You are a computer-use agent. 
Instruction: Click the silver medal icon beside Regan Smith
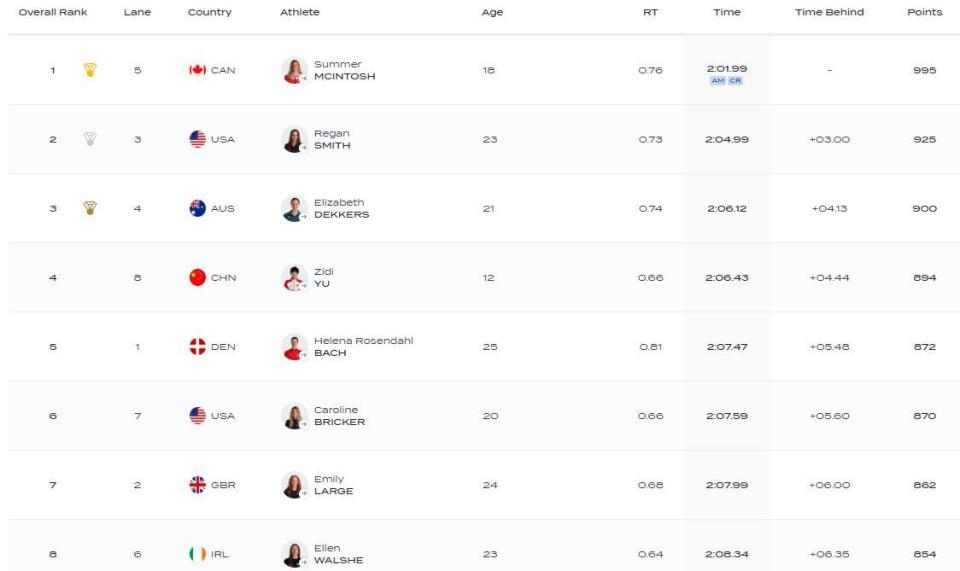tap(90, 139)
